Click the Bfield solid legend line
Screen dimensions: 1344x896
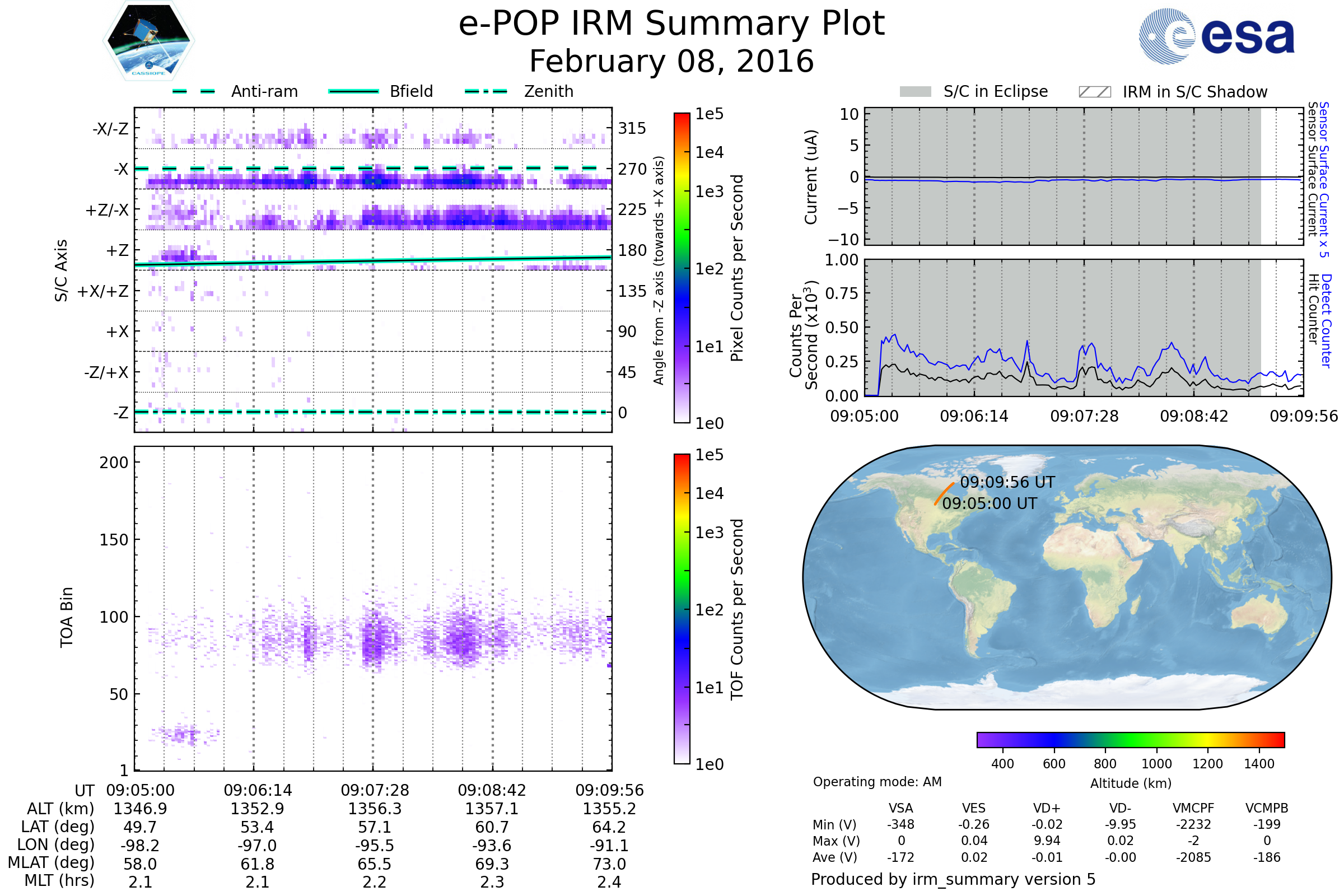[x=353, y=91]
